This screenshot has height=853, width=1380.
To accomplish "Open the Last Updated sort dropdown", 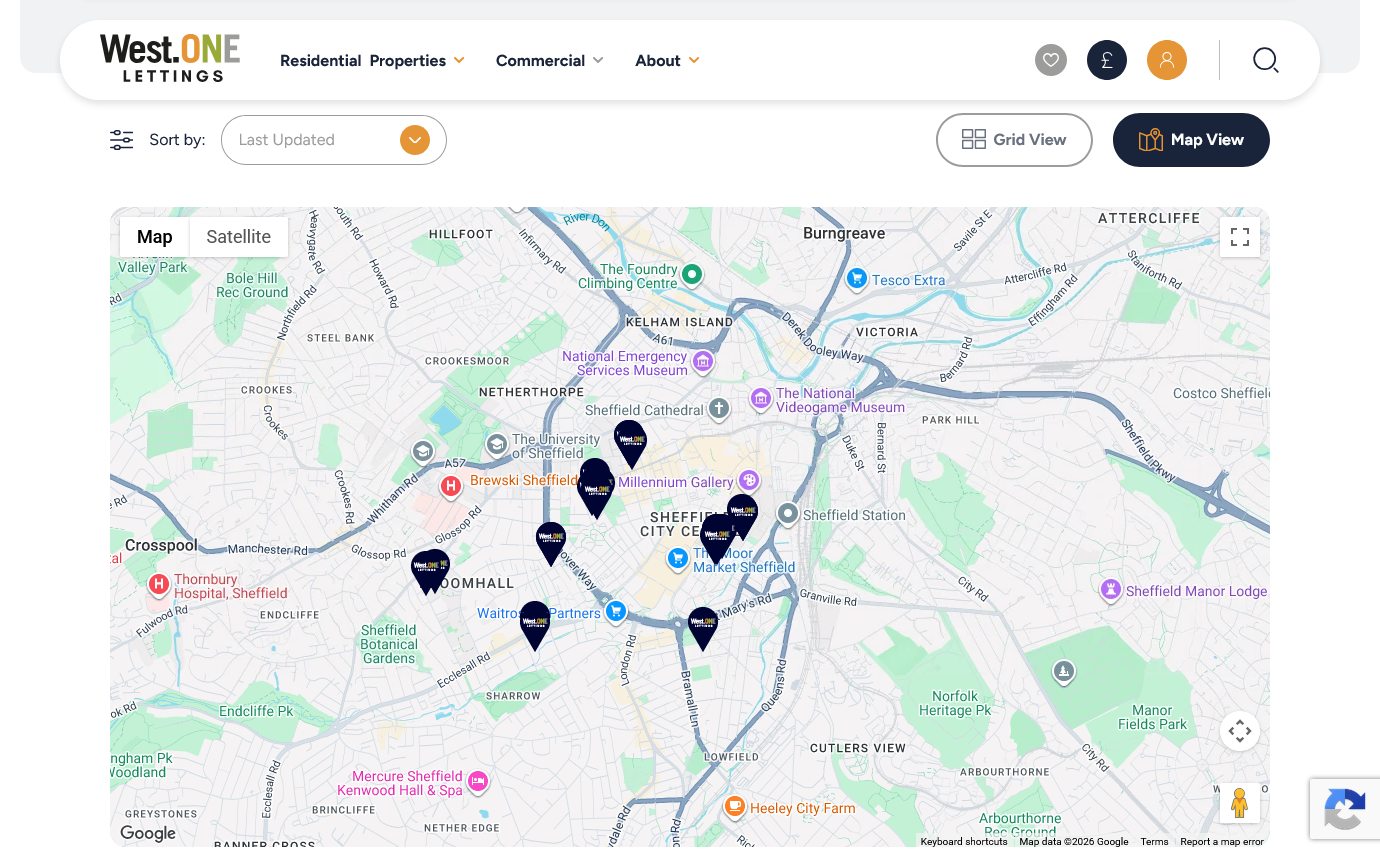I will [334, 140].
